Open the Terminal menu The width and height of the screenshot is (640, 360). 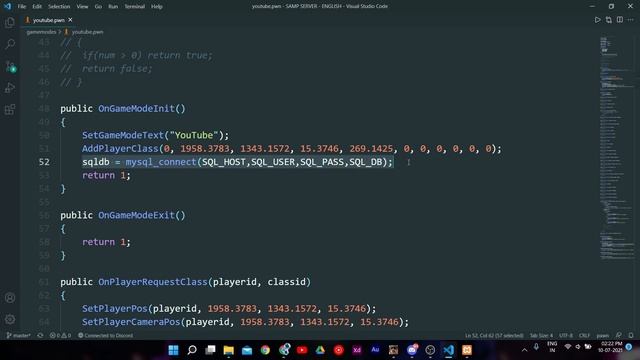(134, 6)
